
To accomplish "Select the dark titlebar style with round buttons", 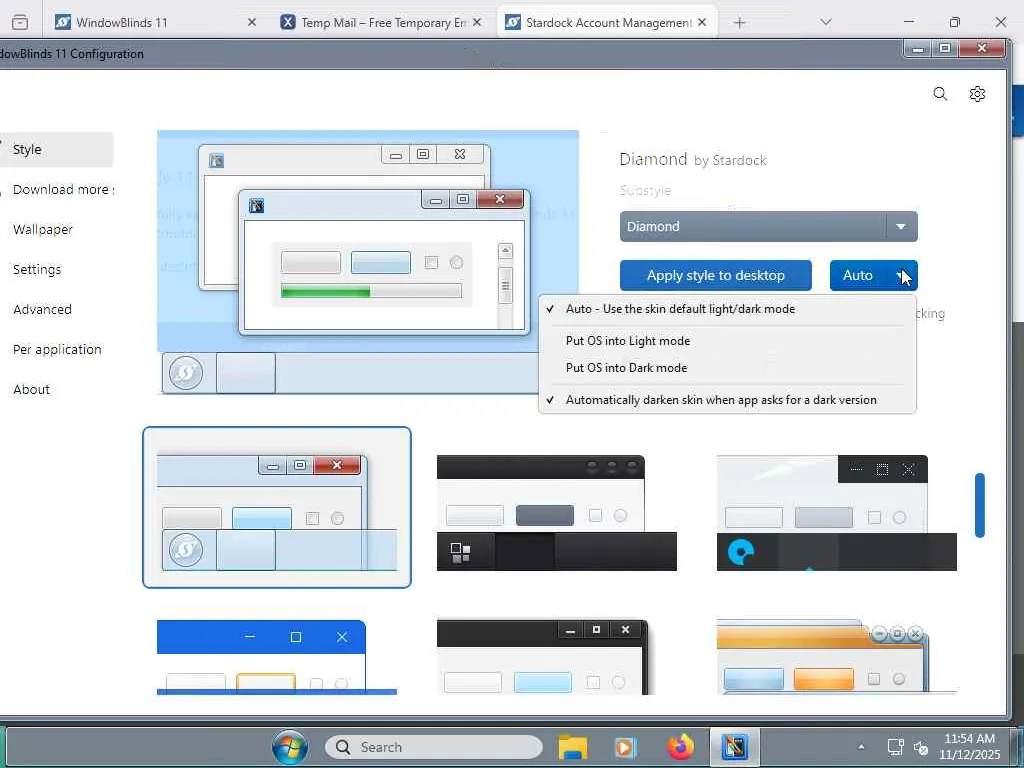I will tap(556, 513).
